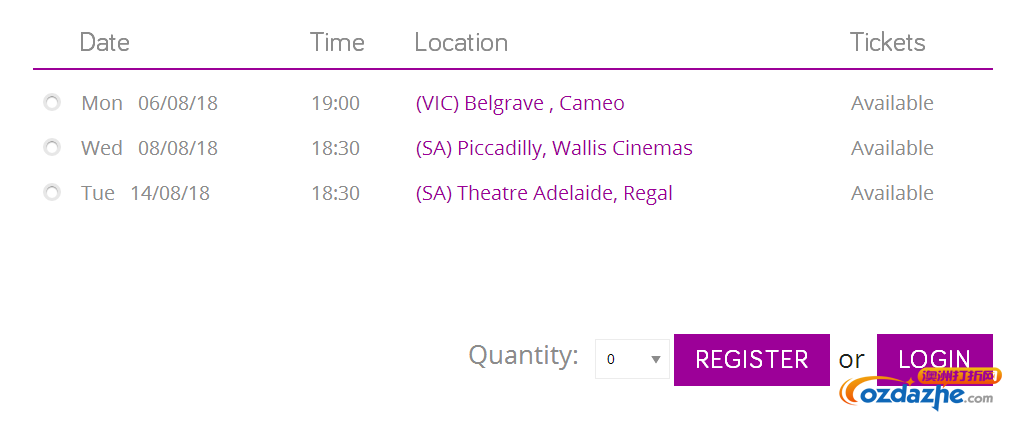Open the (VIC) Belgrave, Cameo location link
Viewport: 1024px width, 423px height.
coord(520,103)
